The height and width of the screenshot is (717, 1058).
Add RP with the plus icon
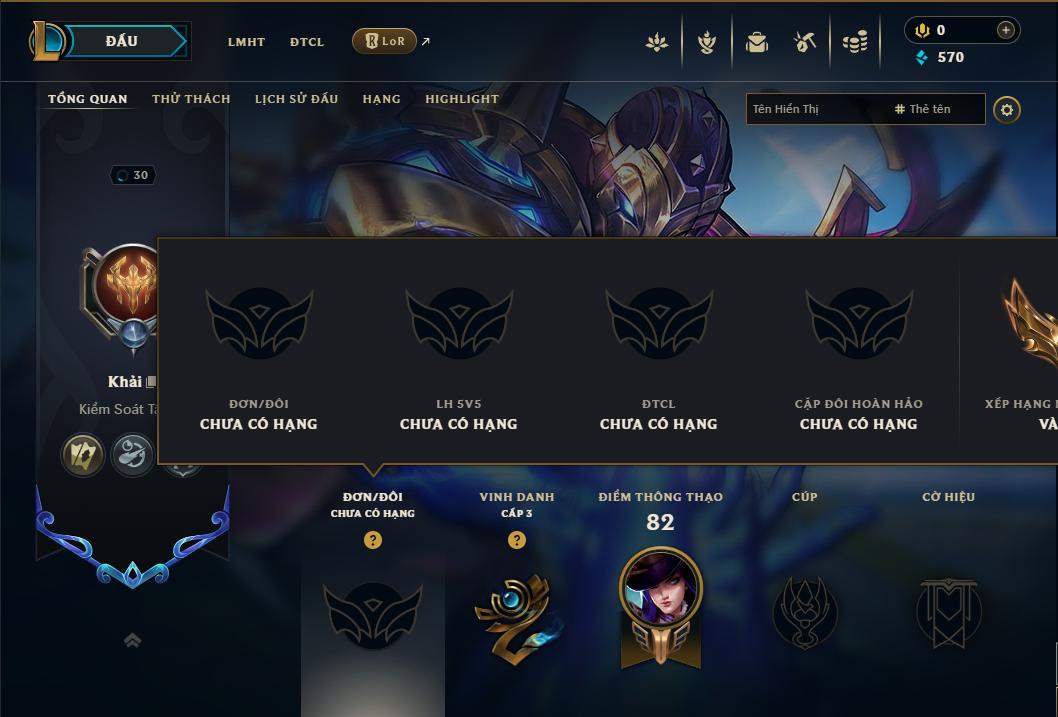pos(1005,30)
